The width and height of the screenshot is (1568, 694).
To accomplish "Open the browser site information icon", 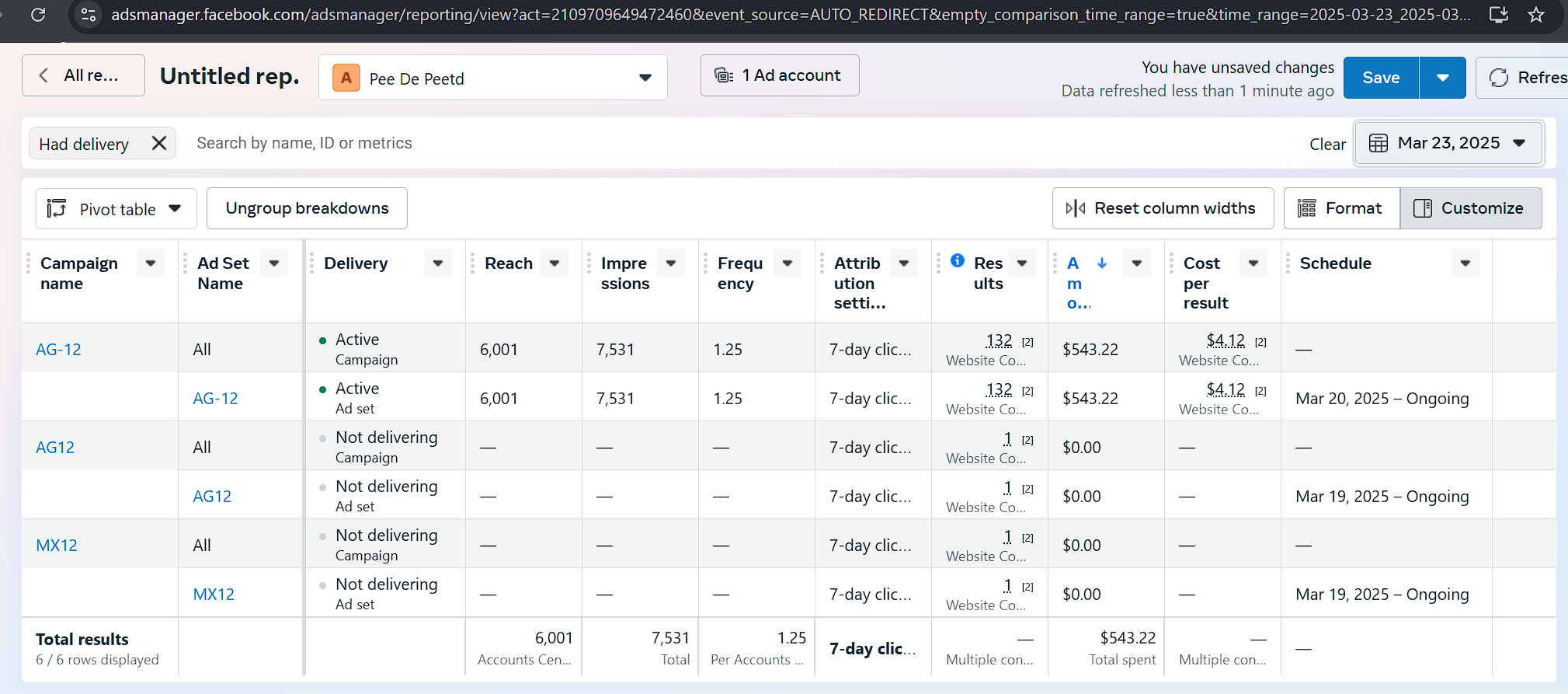I will (89, 15).
